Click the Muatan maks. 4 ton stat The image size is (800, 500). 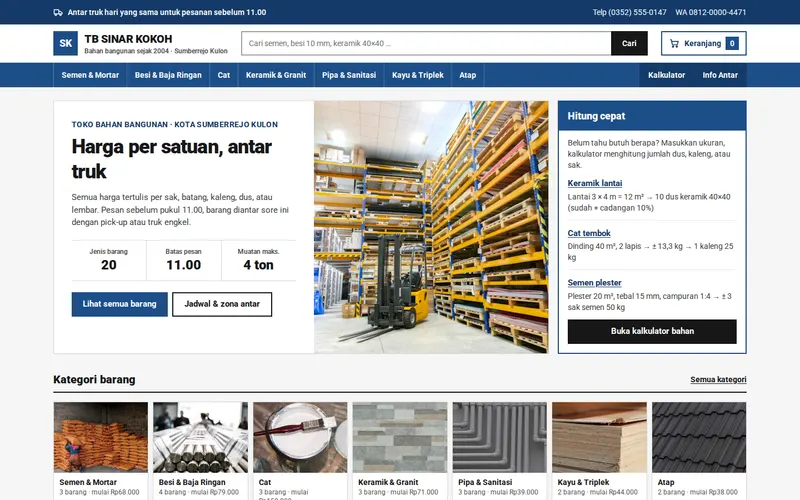(259, 260)
